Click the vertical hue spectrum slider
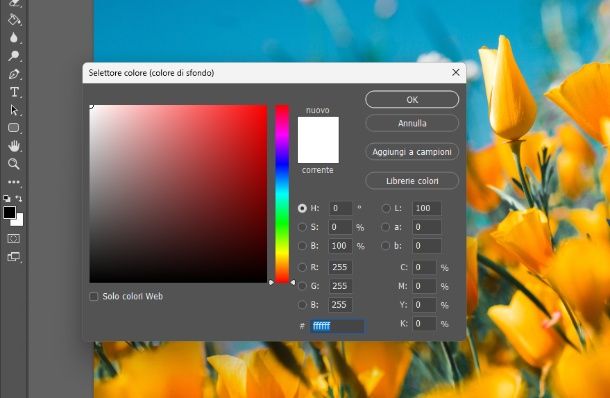Viewport: 610px width, 398px height. [282, 194]
